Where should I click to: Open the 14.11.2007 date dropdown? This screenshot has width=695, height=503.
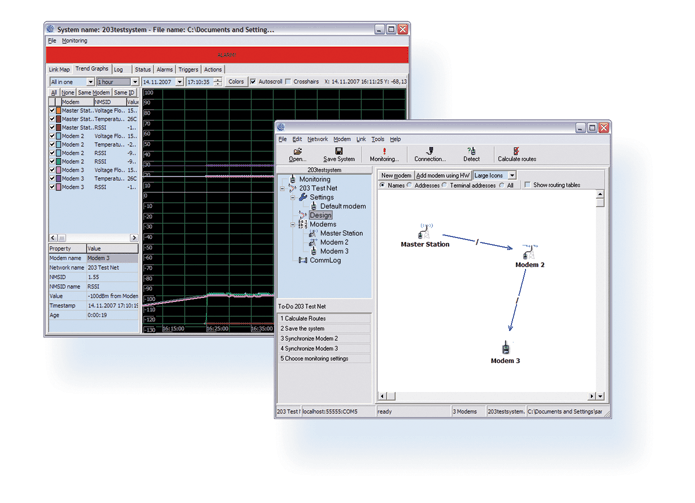pyautogui.click(x=180, y=82)
